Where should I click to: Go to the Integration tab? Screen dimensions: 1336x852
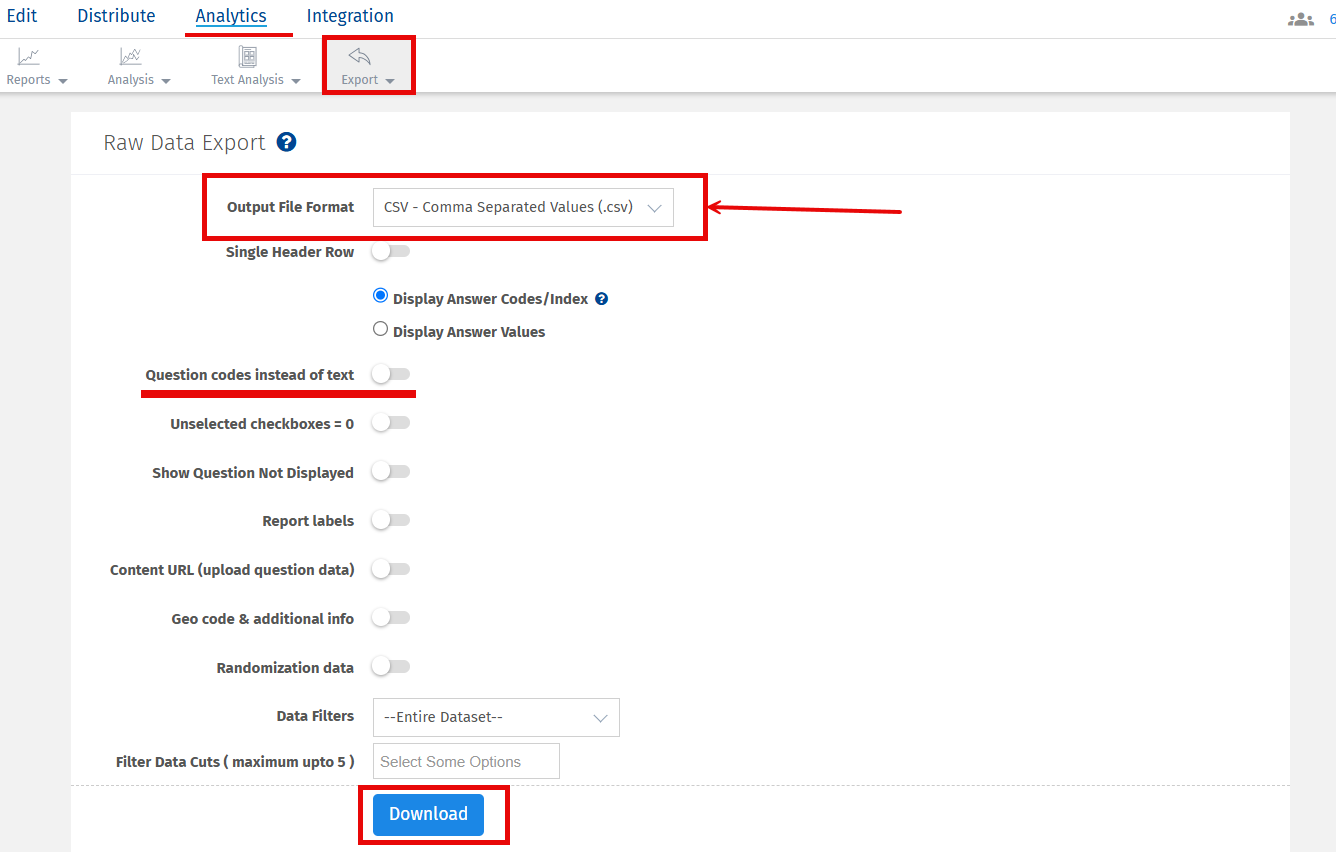pyautogui.click(x=350, y=16)
